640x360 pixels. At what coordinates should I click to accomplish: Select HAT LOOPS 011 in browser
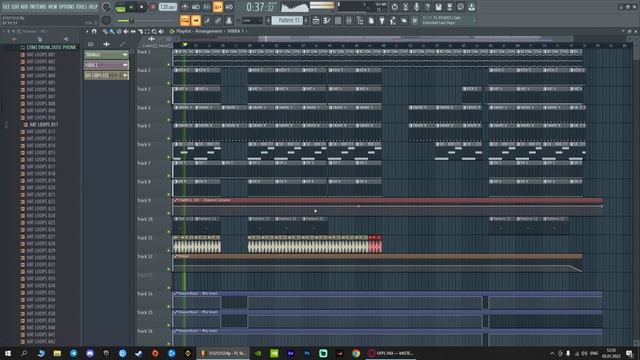44,124
